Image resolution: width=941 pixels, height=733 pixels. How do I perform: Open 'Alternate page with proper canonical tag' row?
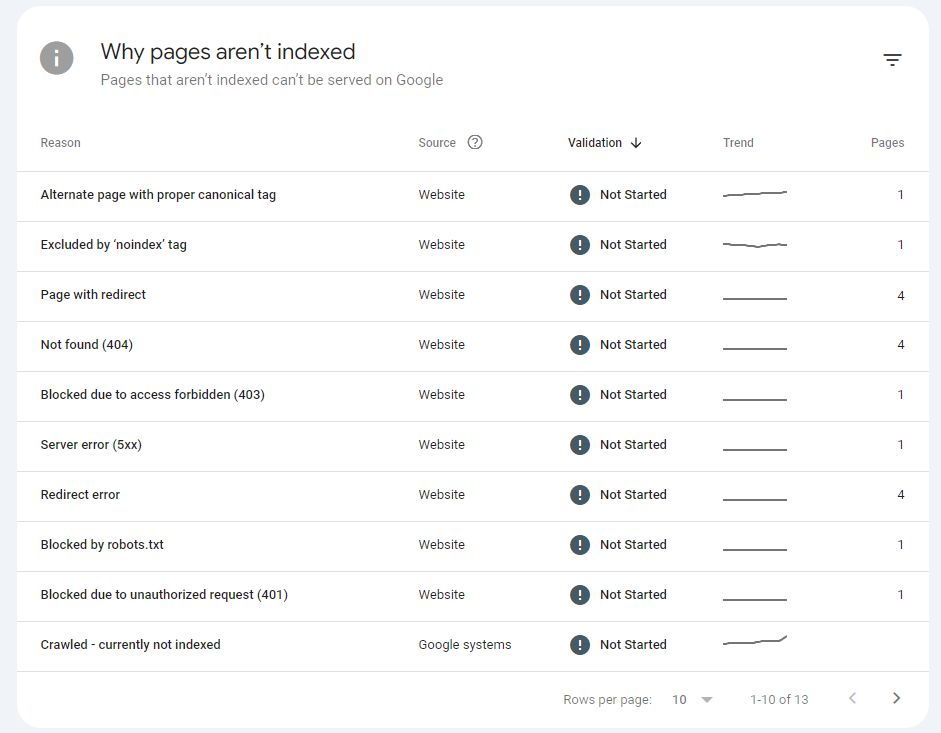point(473,196)
